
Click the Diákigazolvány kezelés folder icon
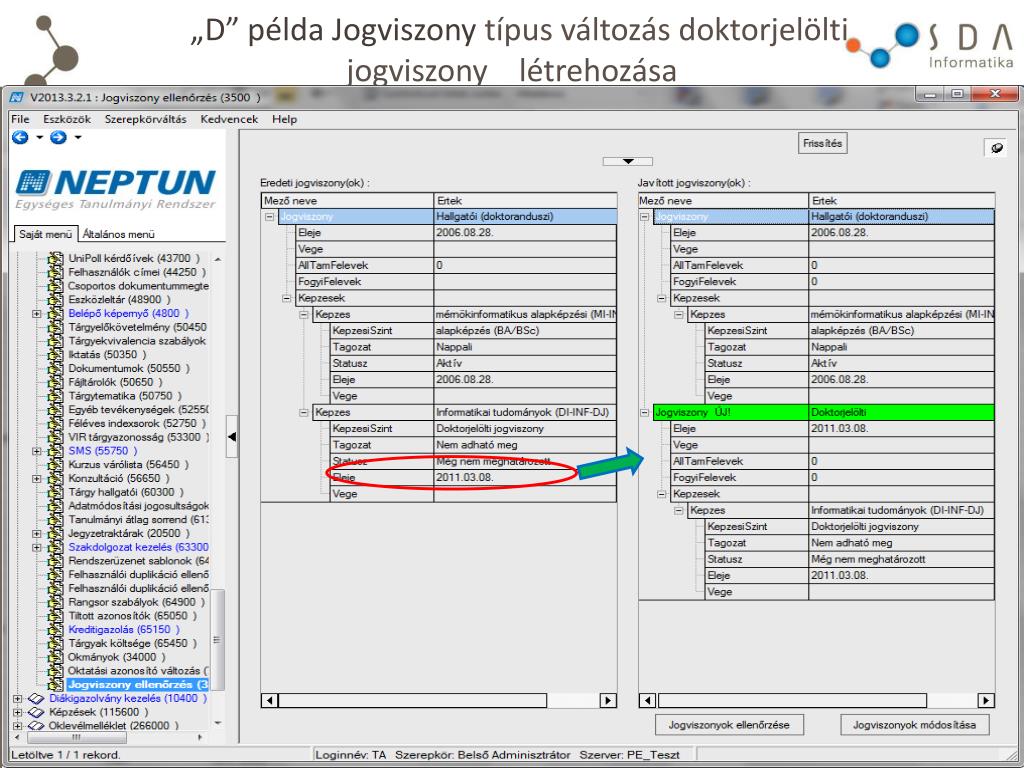37,699
